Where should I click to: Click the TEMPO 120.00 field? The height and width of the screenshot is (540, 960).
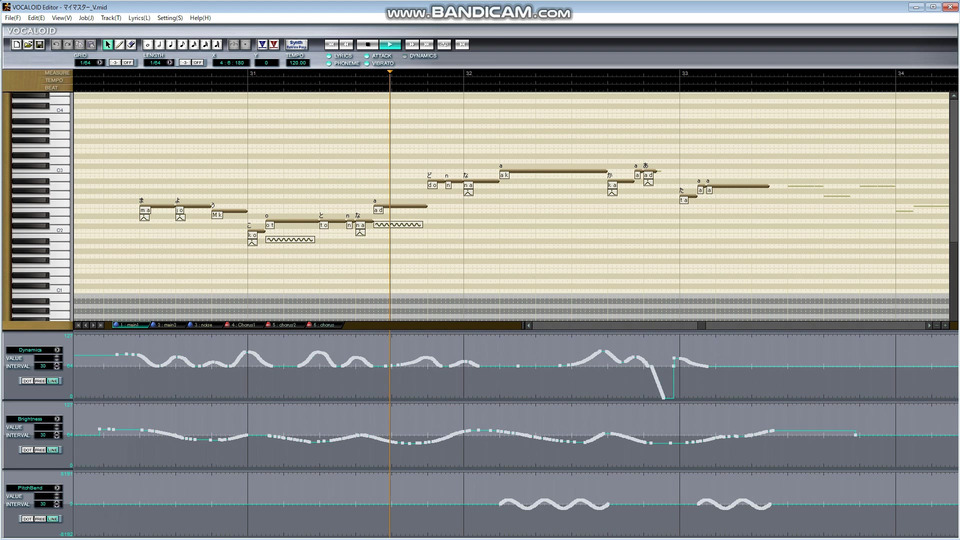[x=298, y=62]
